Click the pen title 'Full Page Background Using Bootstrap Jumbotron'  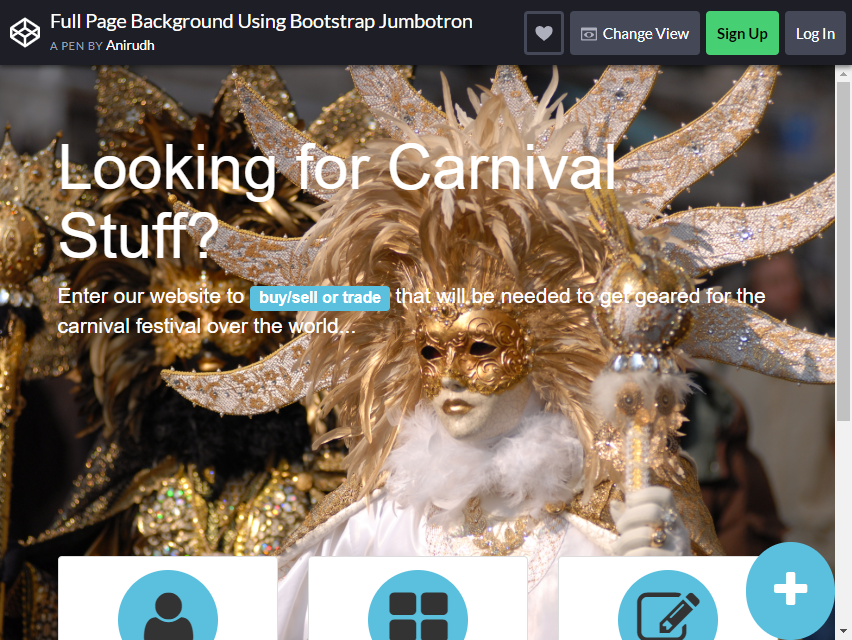click(x=261, y=22)
